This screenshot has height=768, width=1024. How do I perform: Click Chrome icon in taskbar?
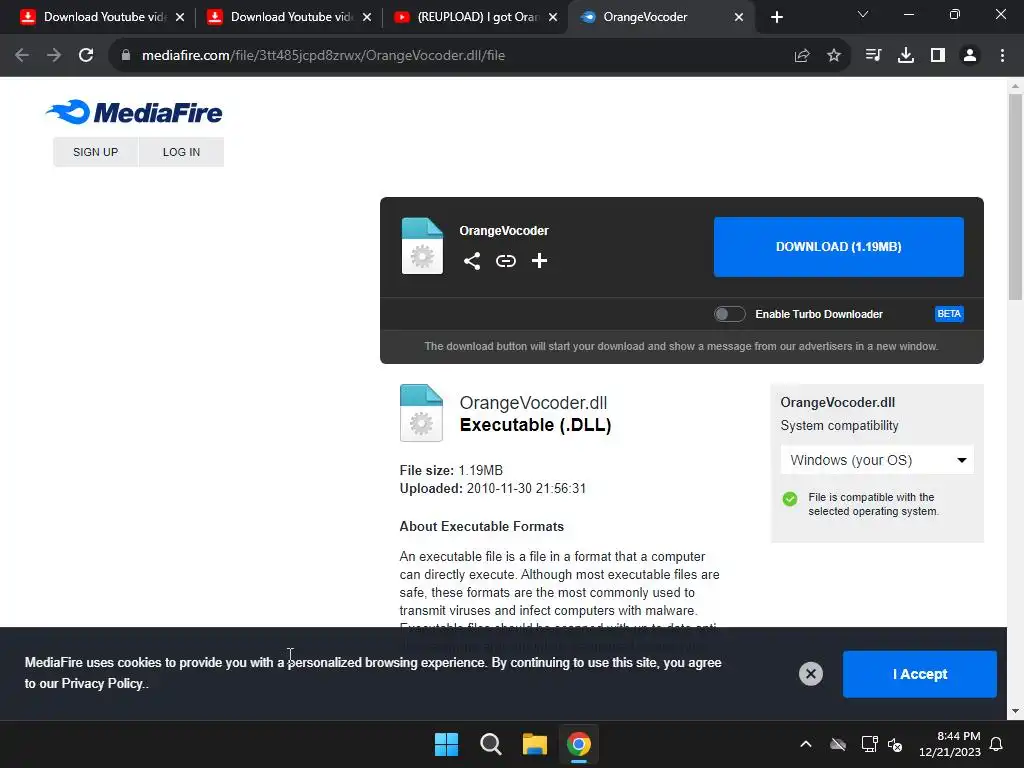pyautogui.click(x=579, y=744)
